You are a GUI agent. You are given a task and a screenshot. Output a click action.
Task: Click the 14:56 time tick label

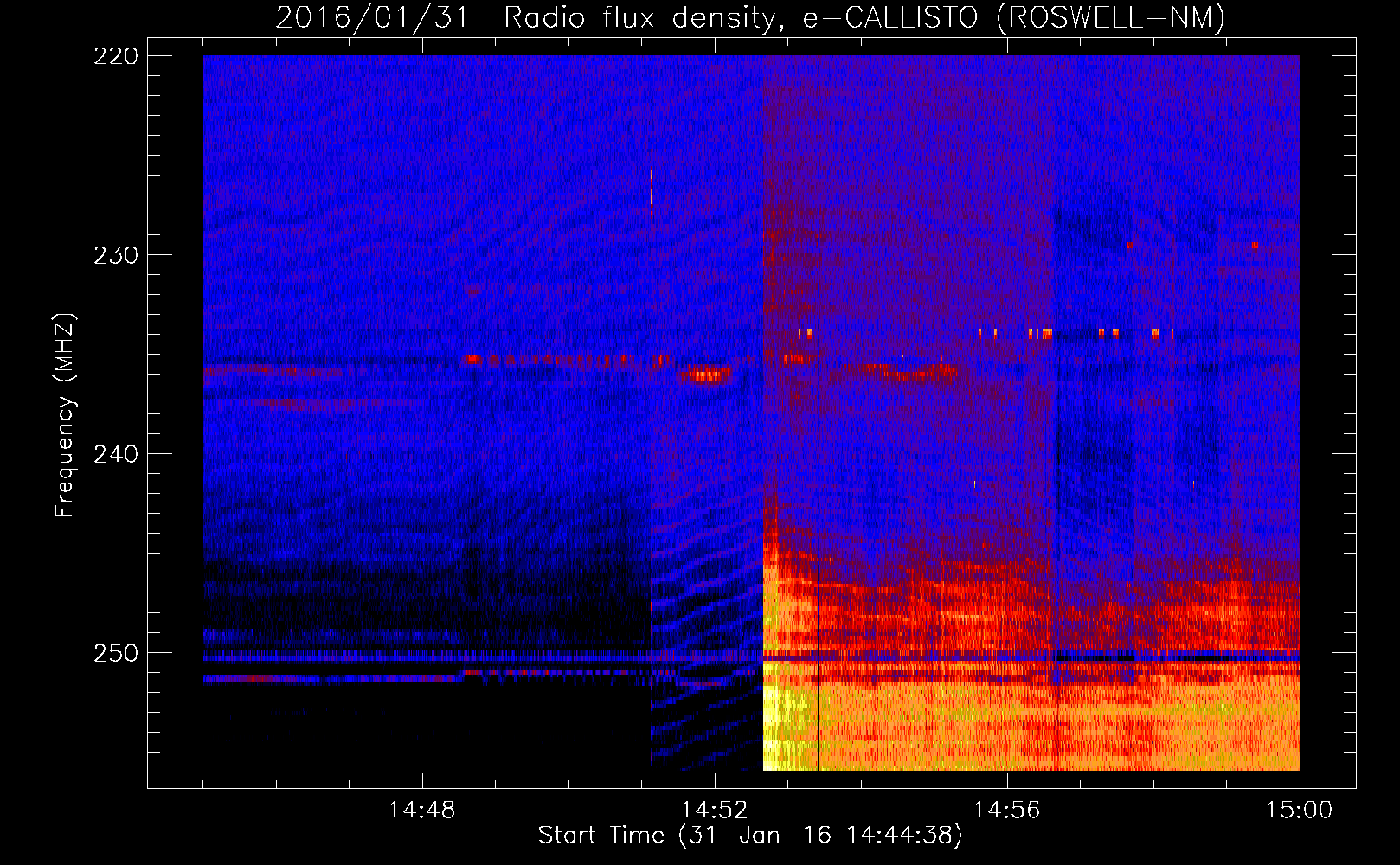coord(1006,811)
